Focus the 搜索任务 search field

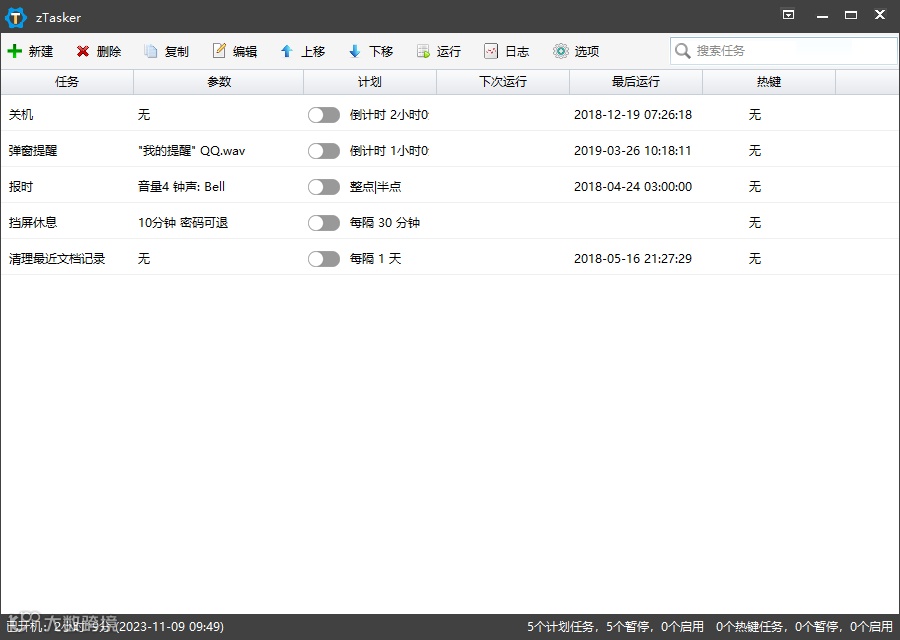783,51
